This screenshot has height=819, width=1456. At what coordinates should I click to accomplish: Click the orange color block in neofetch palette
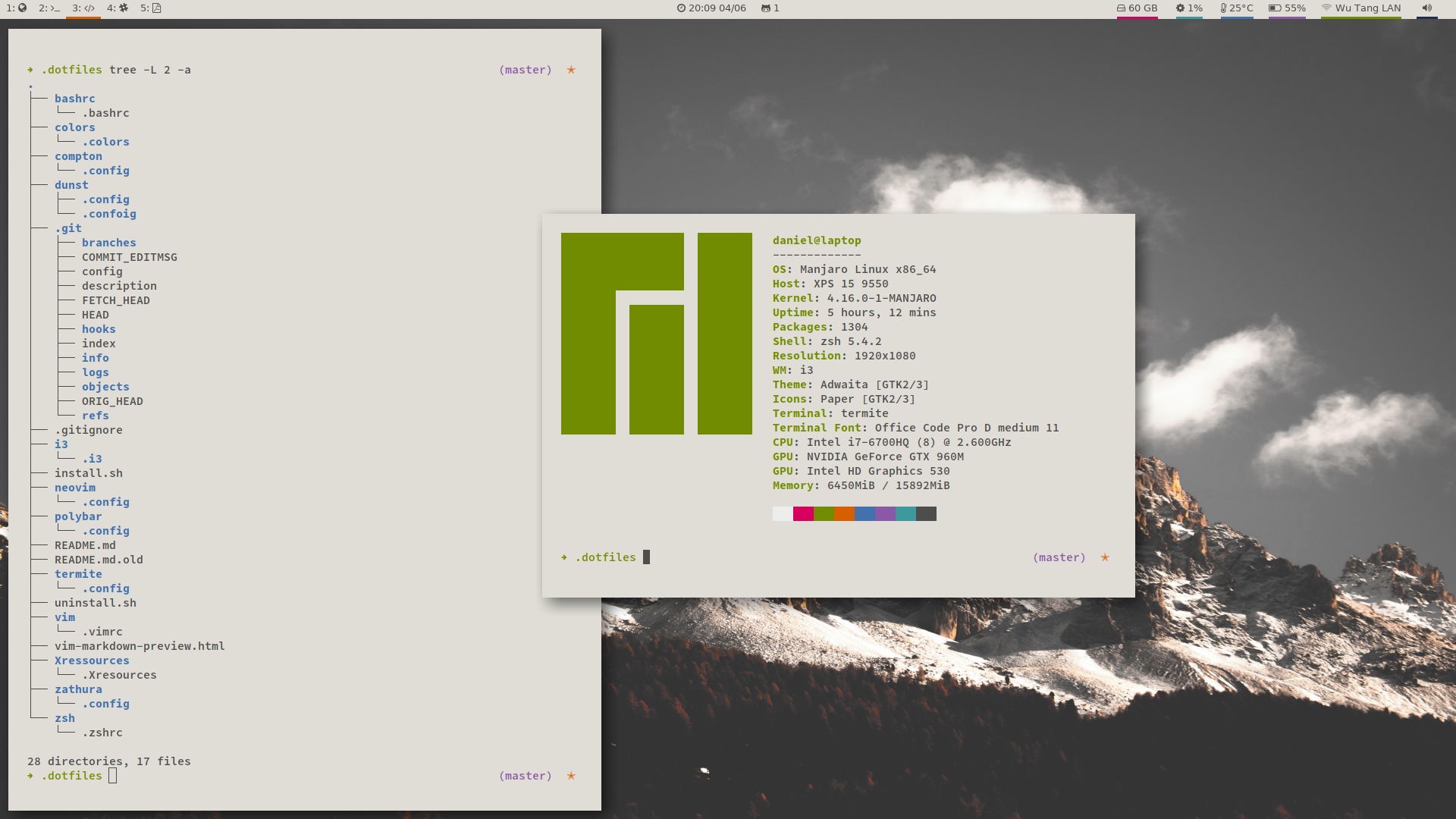(x=844, y=514)
